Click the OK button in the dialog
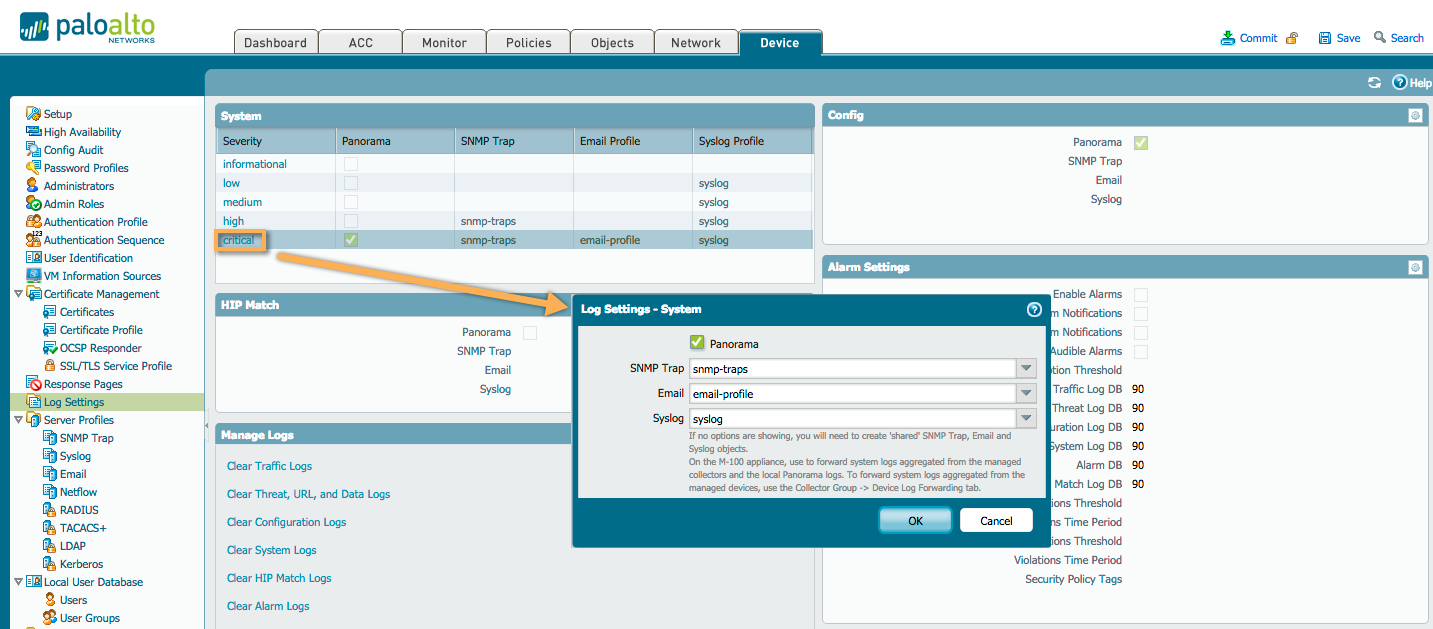The image size is (1433, 629). click(x=914, y=519)
